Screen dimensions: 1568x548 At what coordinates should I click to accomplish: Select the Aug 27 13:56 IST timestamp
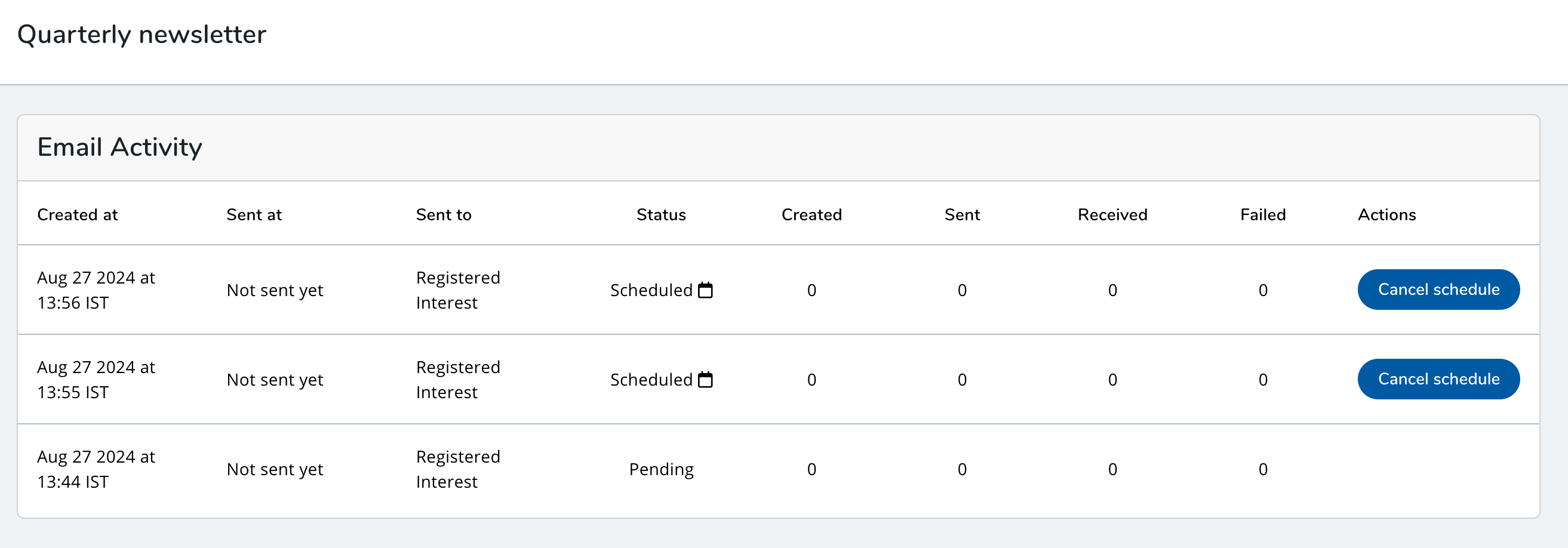click(96, 290)
